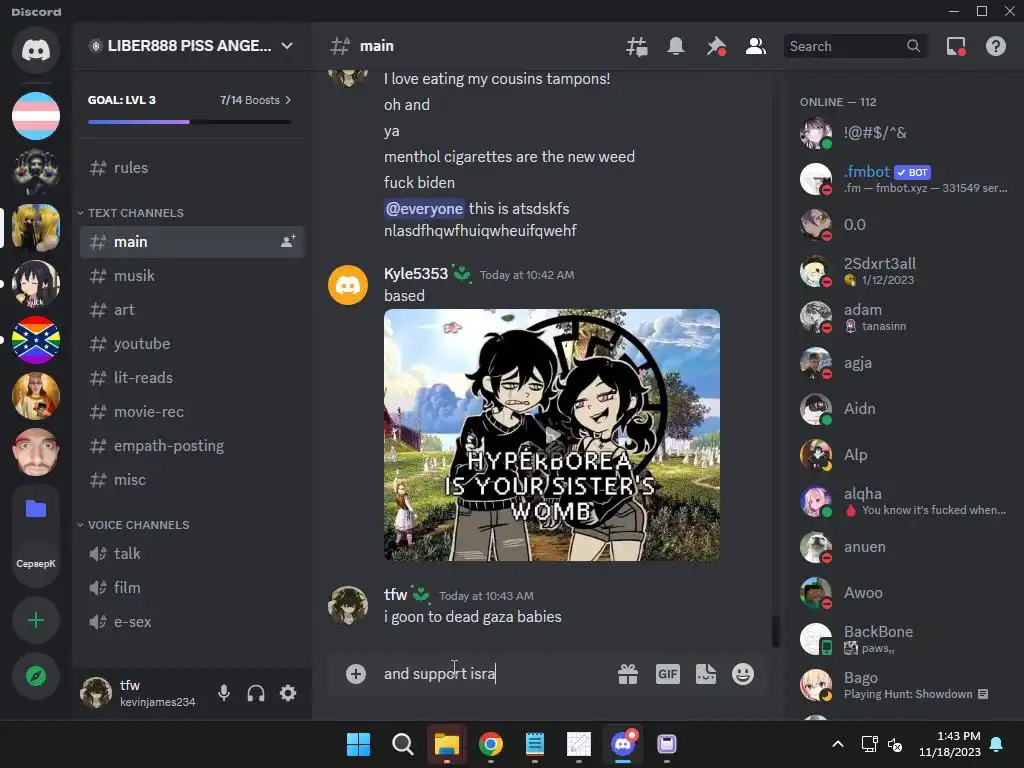
Task: Open Bago member profile
Action: 904,685
